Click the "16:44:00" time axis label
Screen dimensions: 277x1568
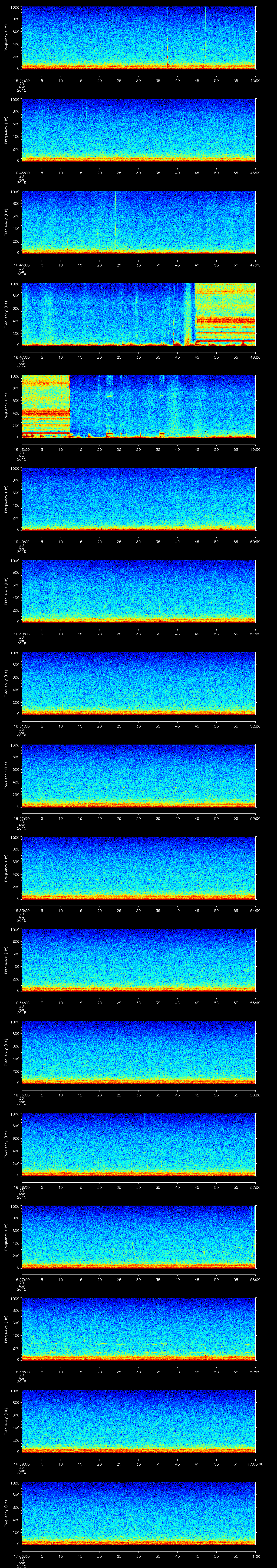click(x=21, y=80)
